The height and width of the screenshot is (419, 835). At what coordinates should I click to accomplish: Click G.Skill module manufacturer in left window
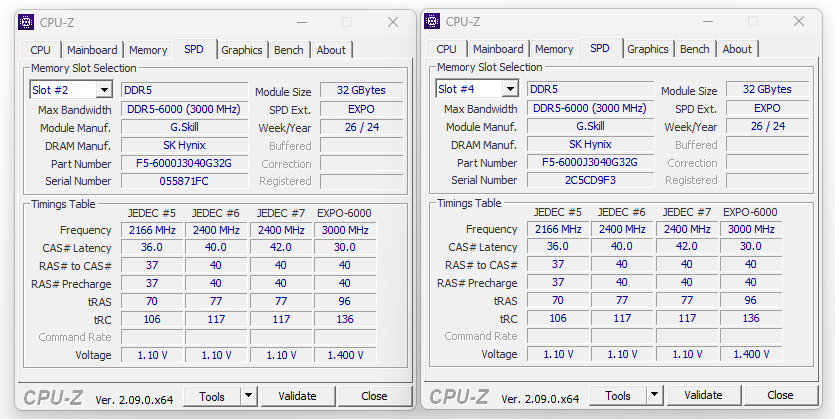tap(184, 127)
